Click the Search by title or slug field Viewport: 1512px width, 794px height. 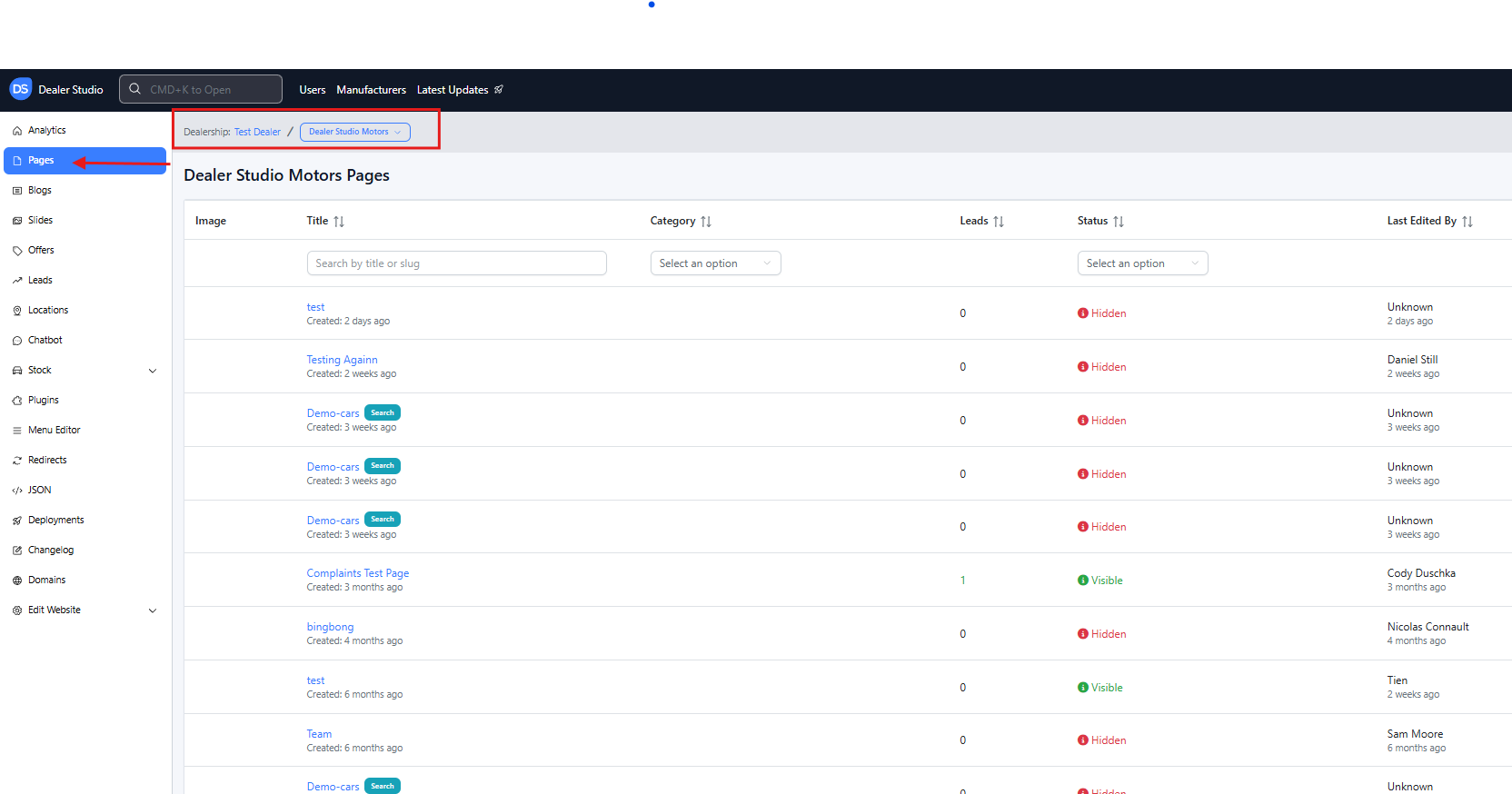[456, 263]
